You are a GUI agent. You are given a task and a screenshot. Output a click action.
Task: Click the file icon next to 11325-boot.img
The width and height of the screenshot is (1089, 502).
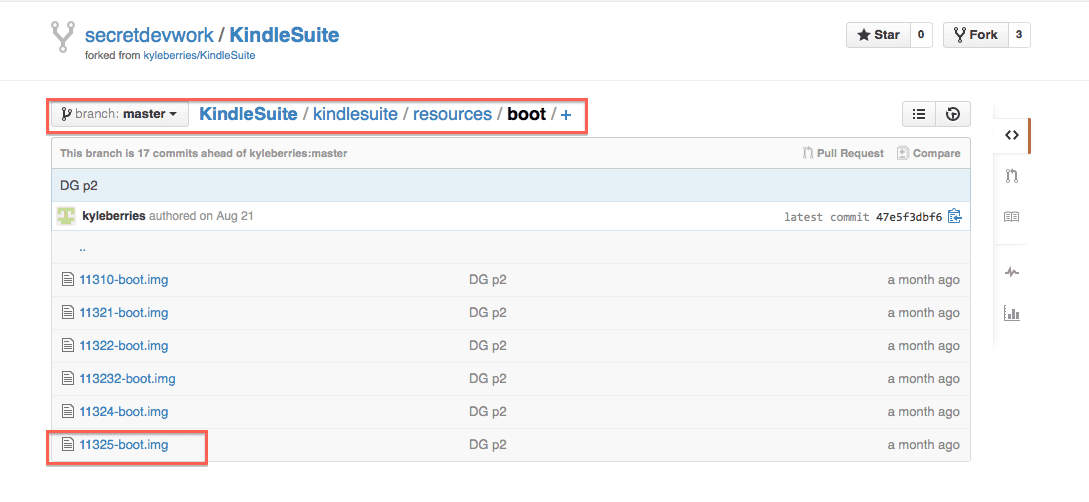pyautogui.click(x=67, y=444)
